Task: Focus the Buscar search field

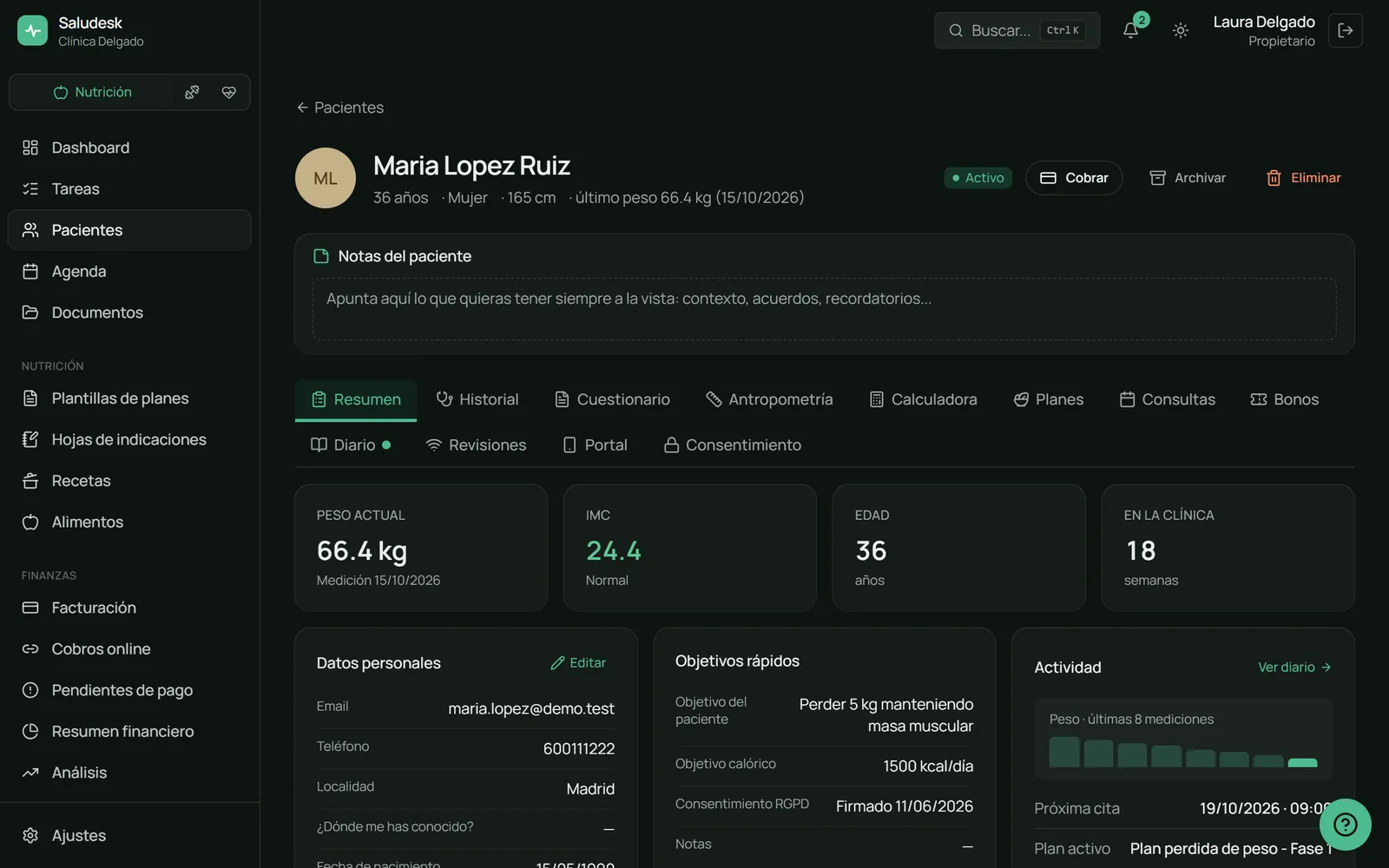Action: (x=1017, y=30)
